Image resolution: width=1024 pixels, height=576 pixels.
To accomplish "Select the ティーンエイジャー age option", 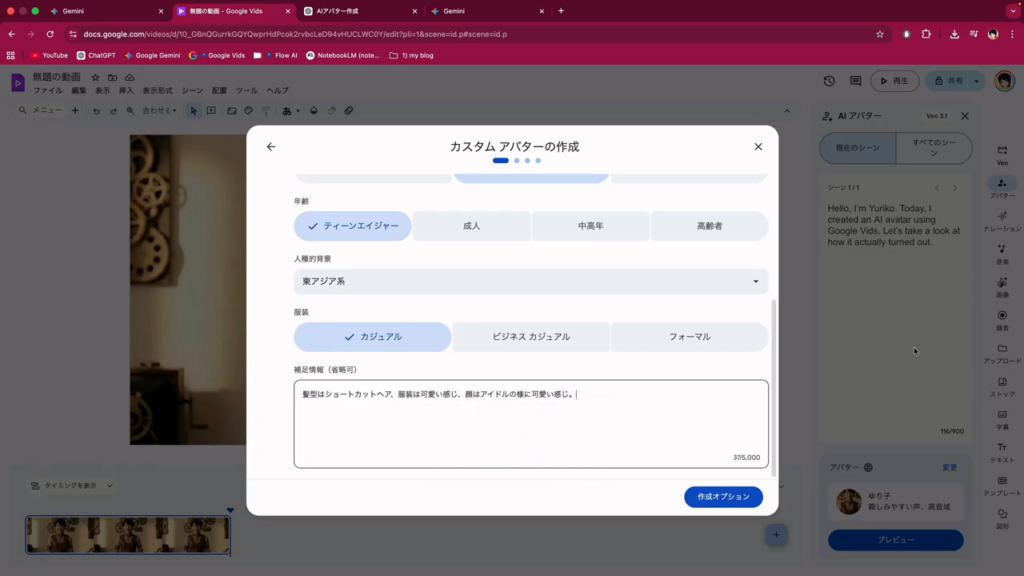I will point(352,226).
